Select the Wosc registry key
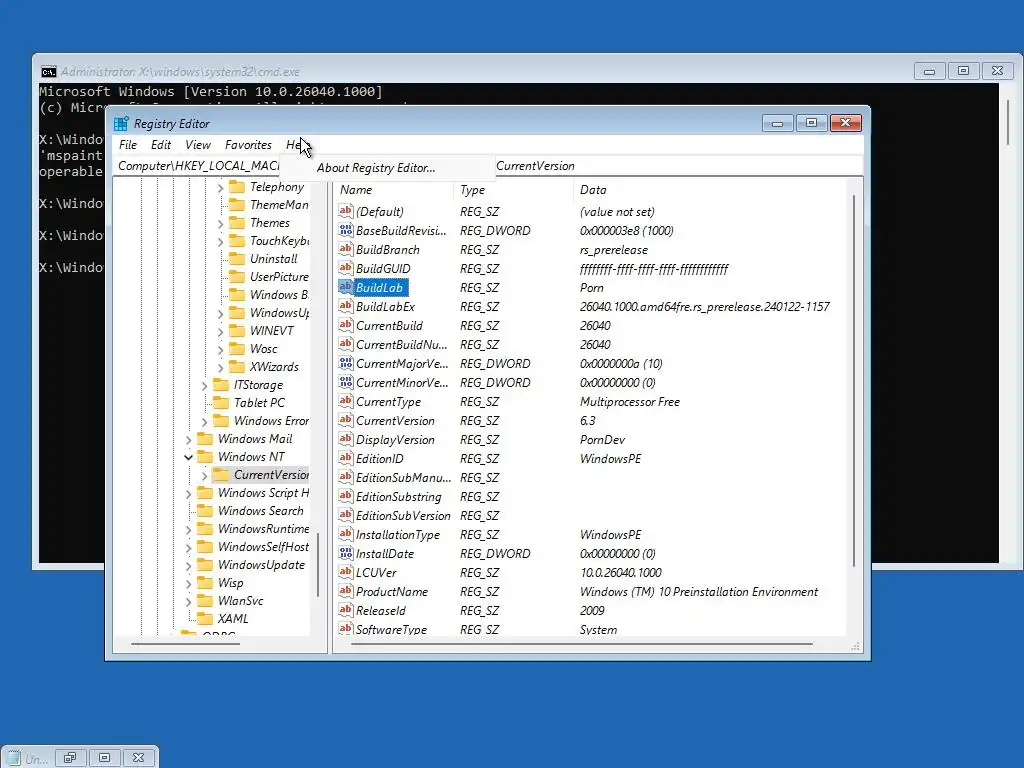The height and width of the screenshot is (768, 1024). tap(264, 349)
